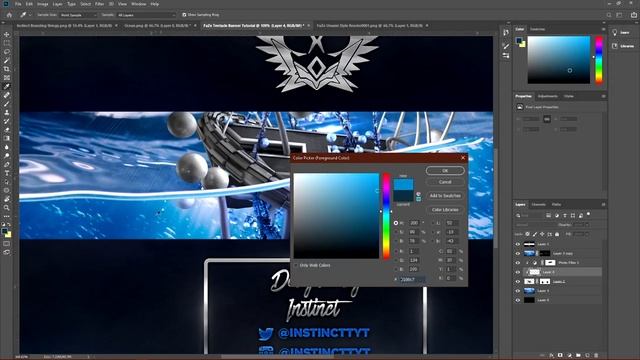Click the Add to Swatches button
The width and height of the screenshot is (640, 360).
pyautogui.click(x=445, y=196)
